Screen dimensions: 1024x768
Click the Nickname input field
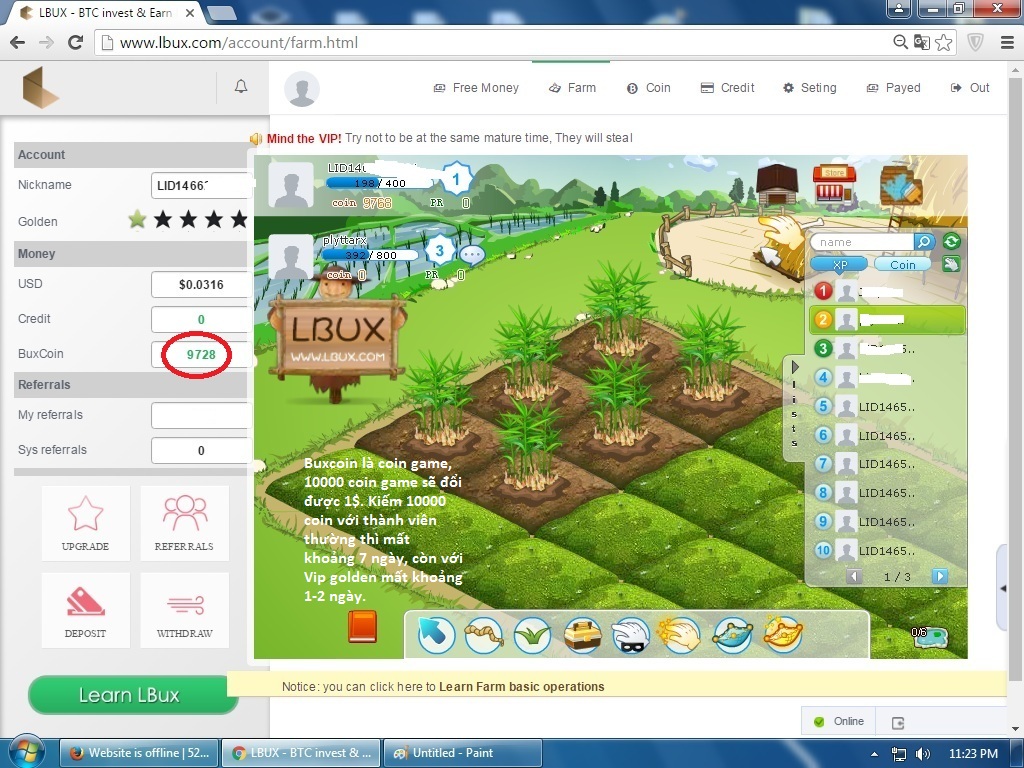[200, 185]
